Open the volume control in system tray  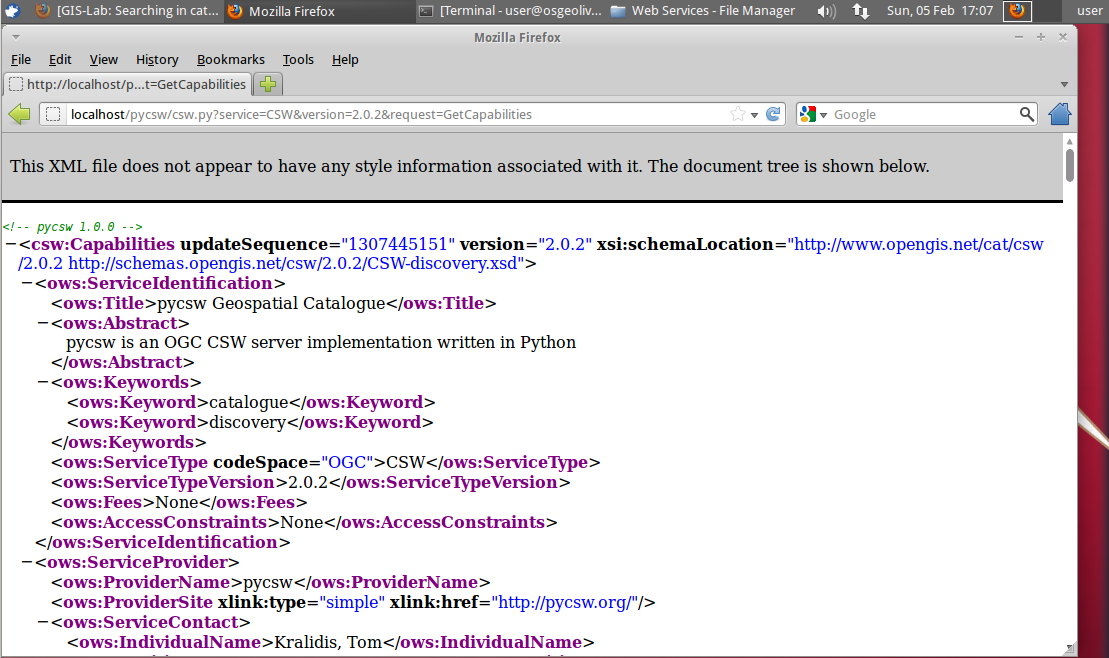825,11
